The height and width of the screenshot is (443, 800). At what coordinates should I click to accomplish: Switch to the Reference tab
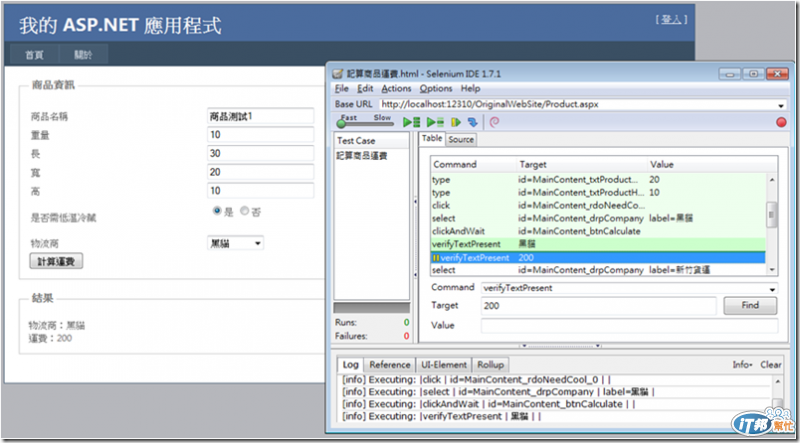[390, 364]
